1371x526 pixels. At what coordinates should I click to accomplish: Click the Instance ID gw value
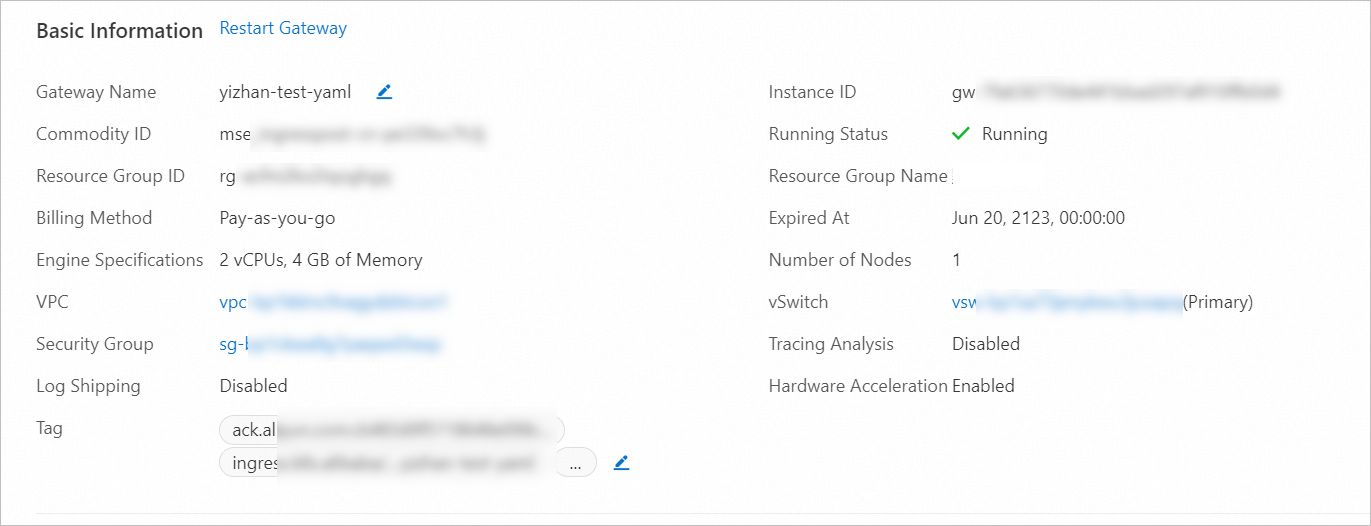[x=1117, y=92]
